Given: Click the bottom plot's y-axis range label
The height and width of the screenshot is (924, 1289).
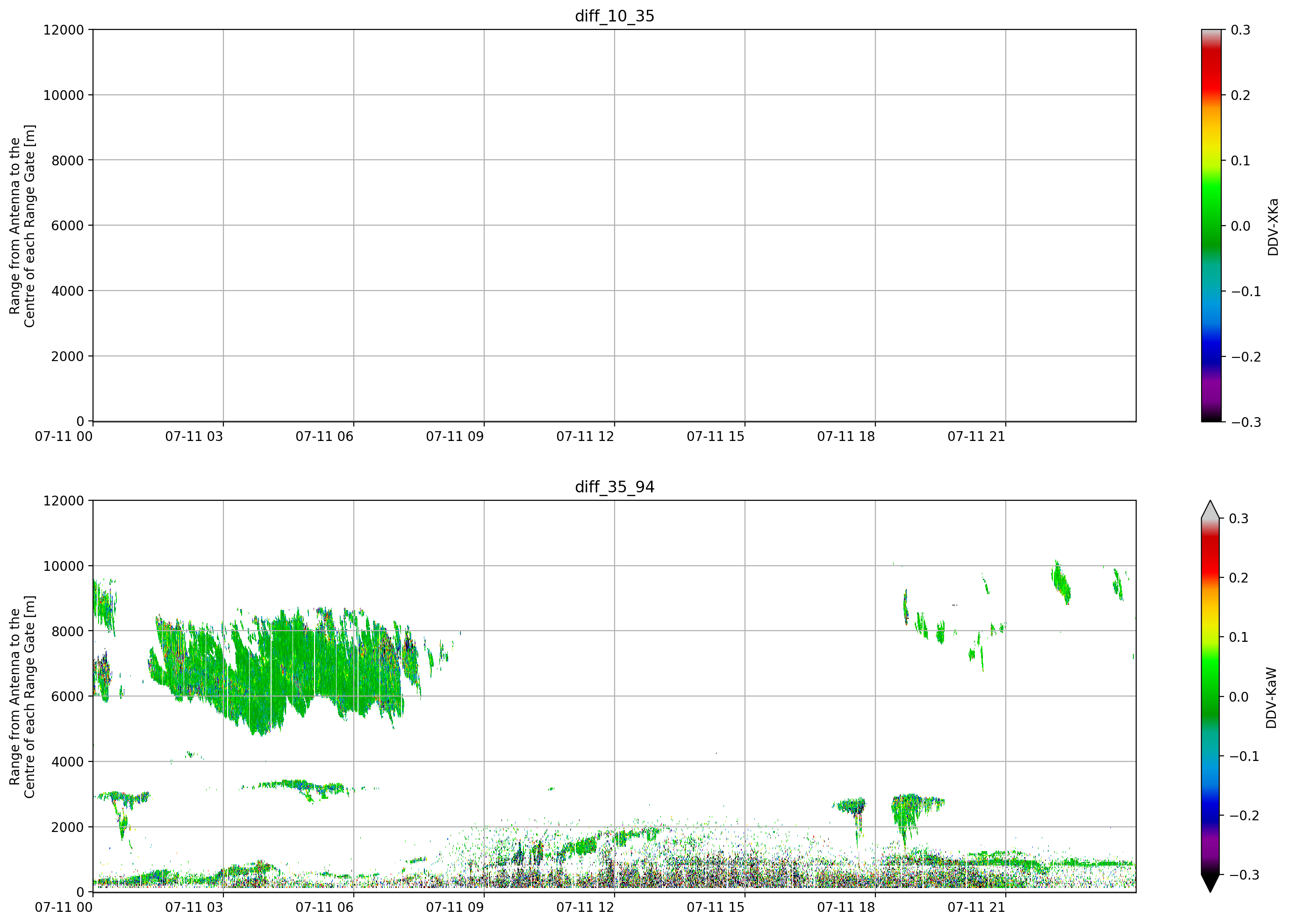Looking at the screenshot, I should (x=22, y=696).
